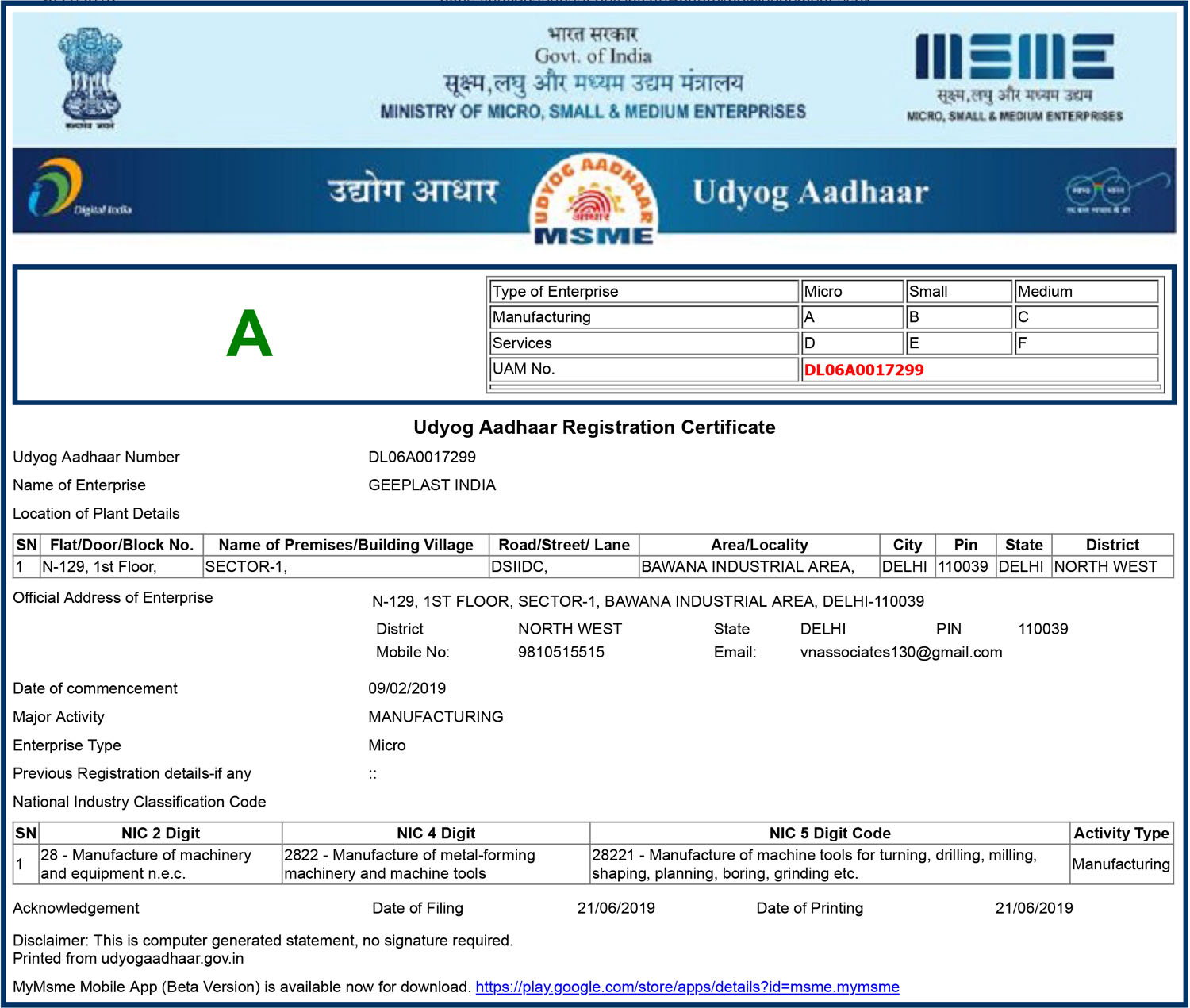Click the Hindi उद्योग आधार banner title

[x=413, y=192]
